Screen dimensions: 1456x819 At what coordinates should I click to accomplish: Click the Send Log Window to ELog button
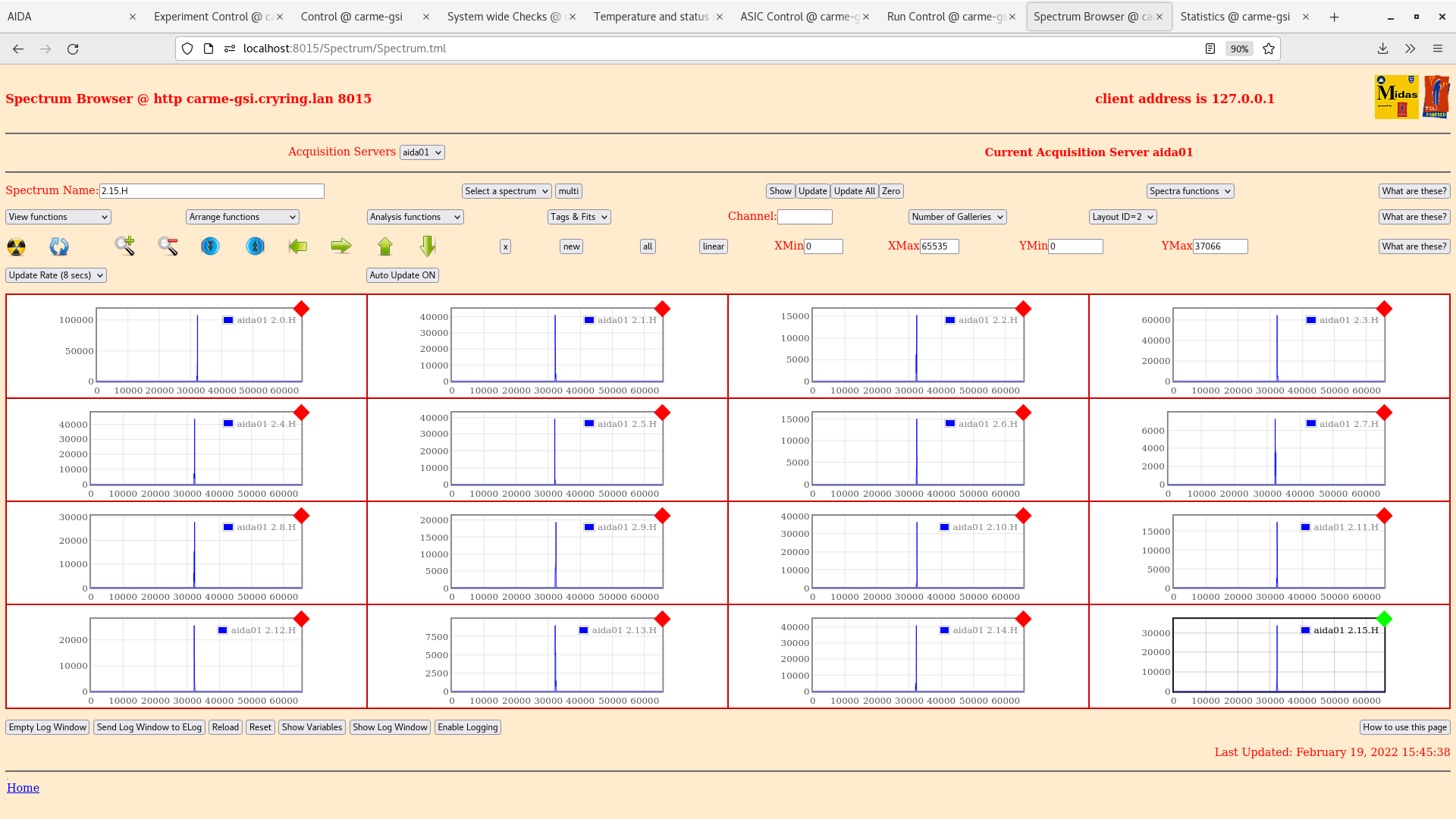click(149, 726)
